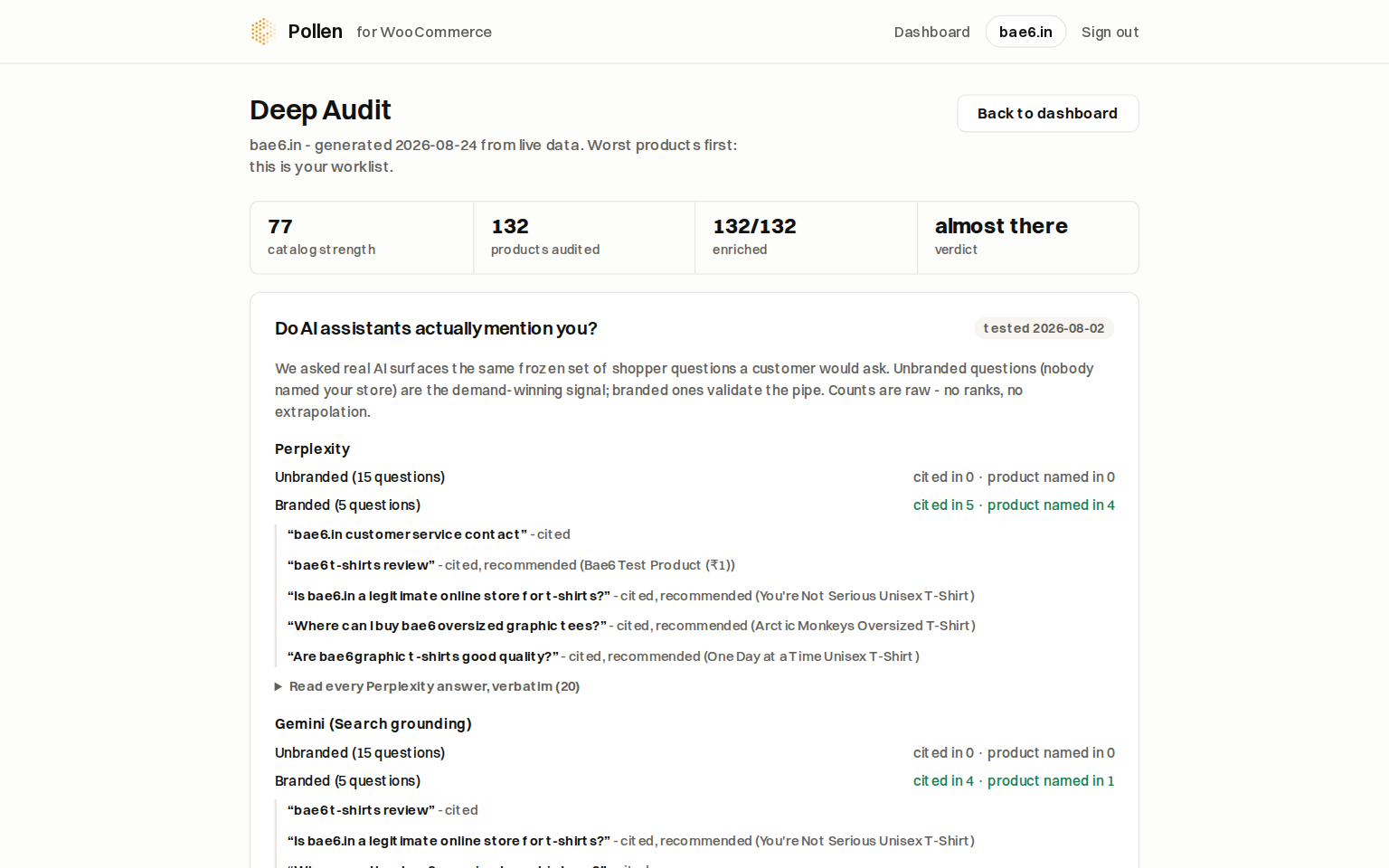Select the bae6.in store pill
Screen dimensions: 1389x868
(1025, 32)
